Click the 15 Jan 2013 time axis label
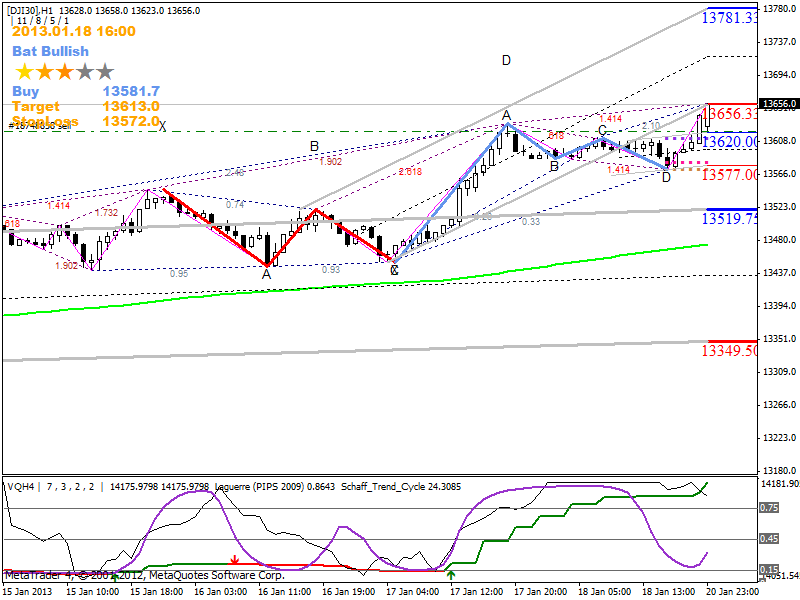Viewport: 800px width, 600px height. [27, 592]
